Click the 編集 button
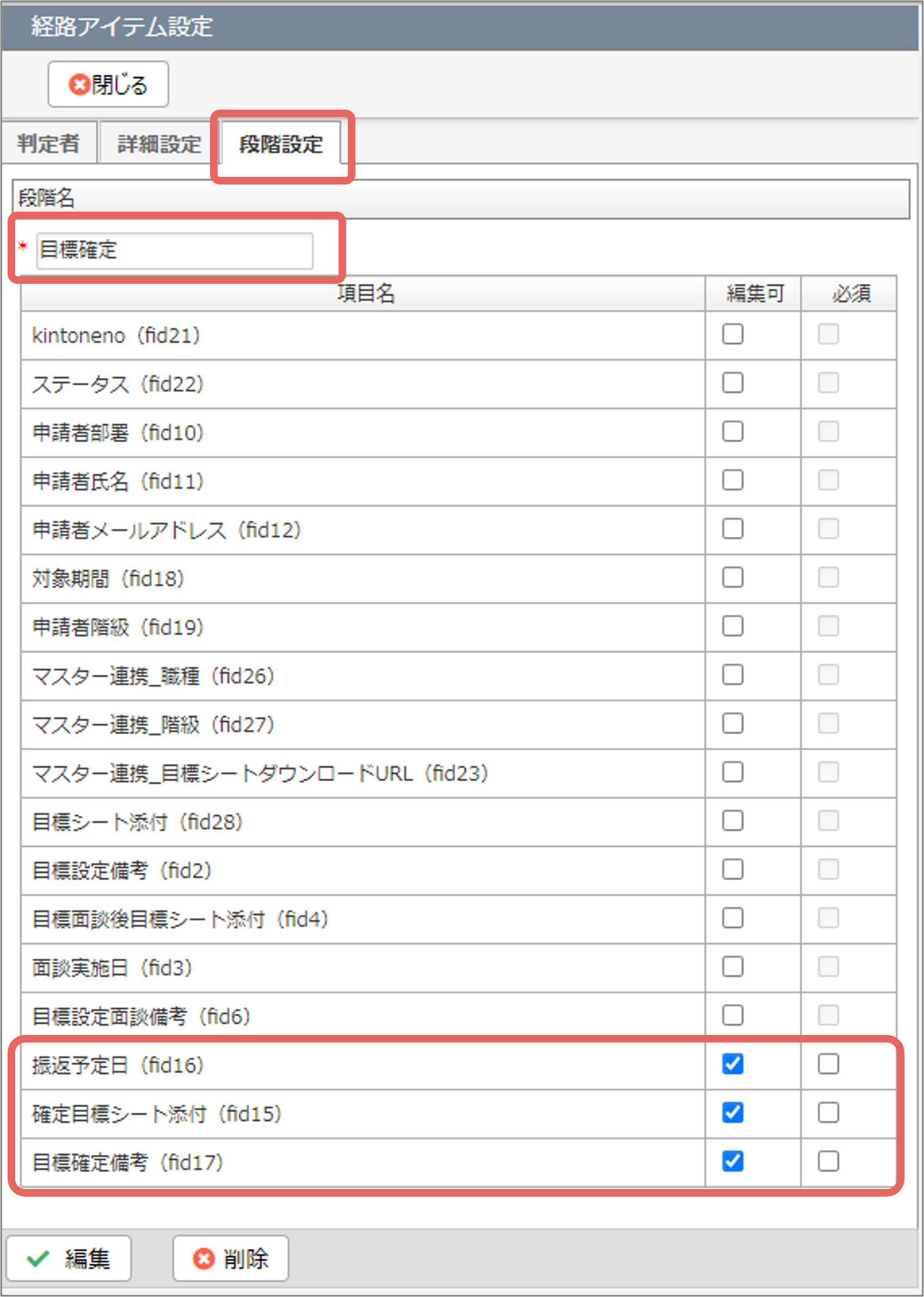 [x=69, y=1258]
